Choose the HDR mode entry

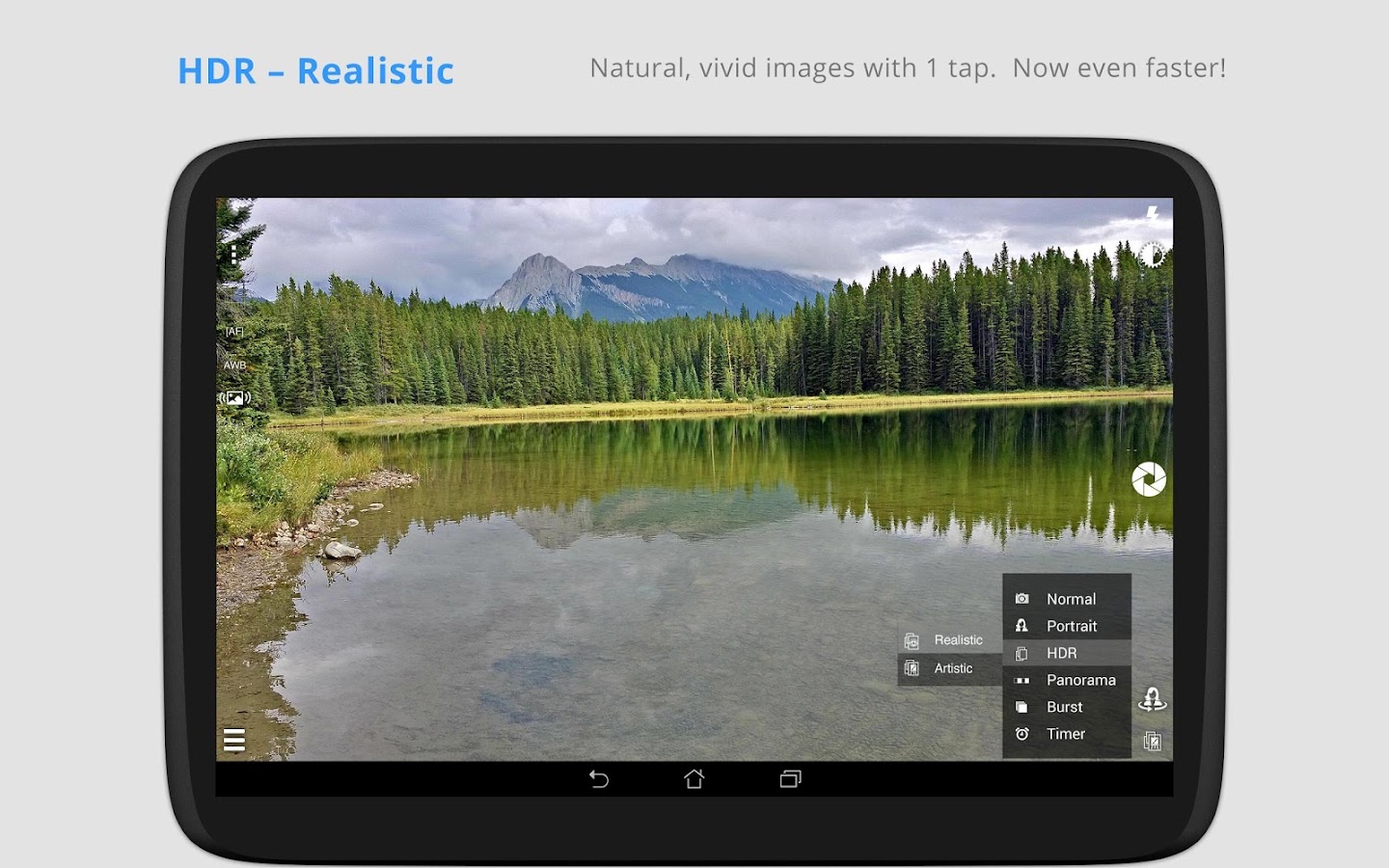tap(1067, 653)
